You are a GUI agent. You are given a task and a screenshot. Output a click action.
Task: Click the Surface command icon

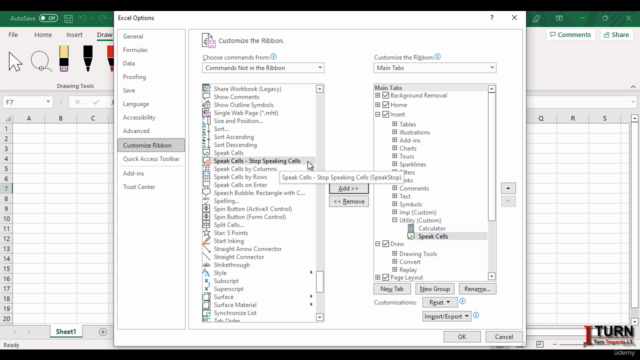pos(207,297)
